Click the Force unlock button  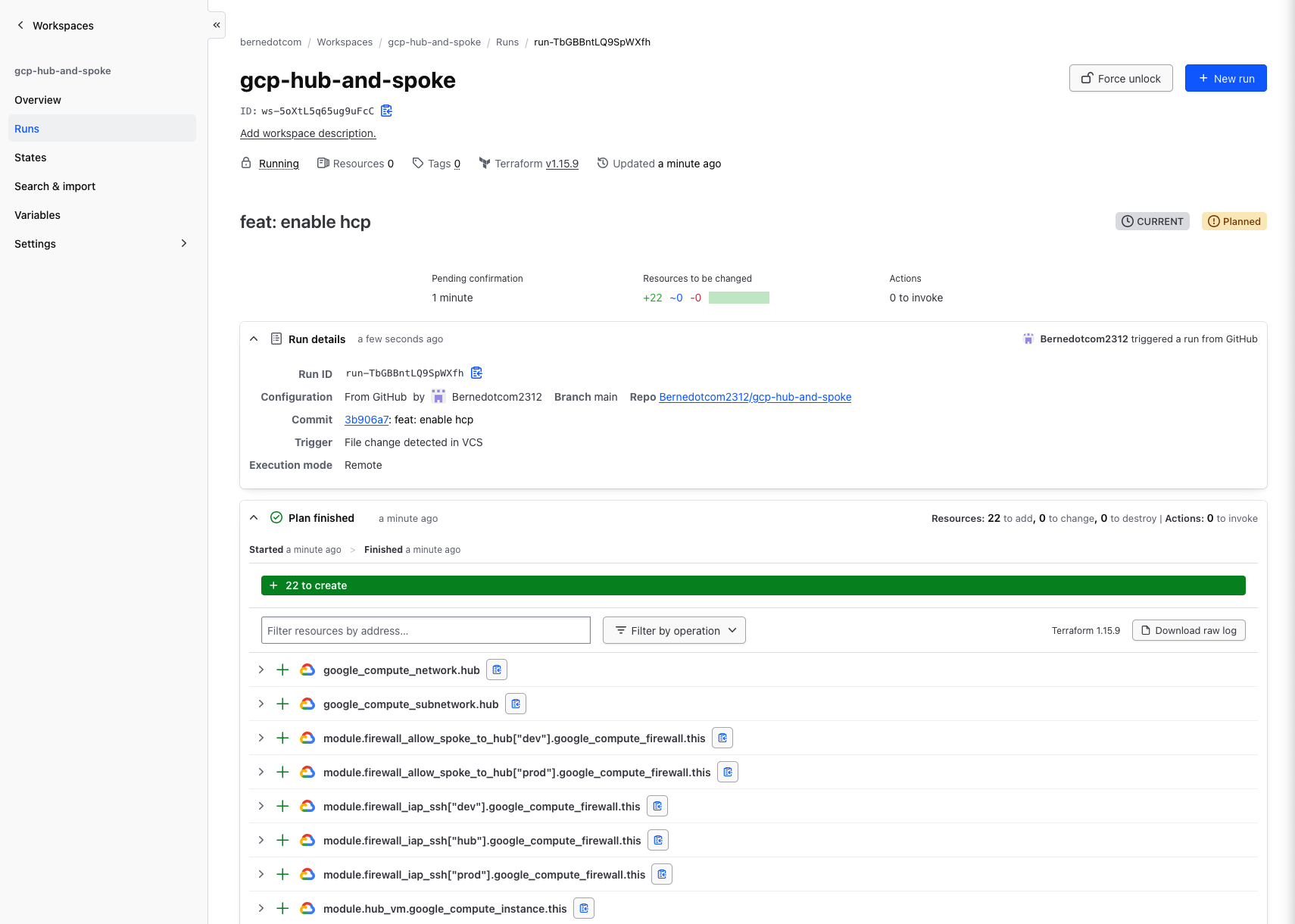tap(1121, 78)
